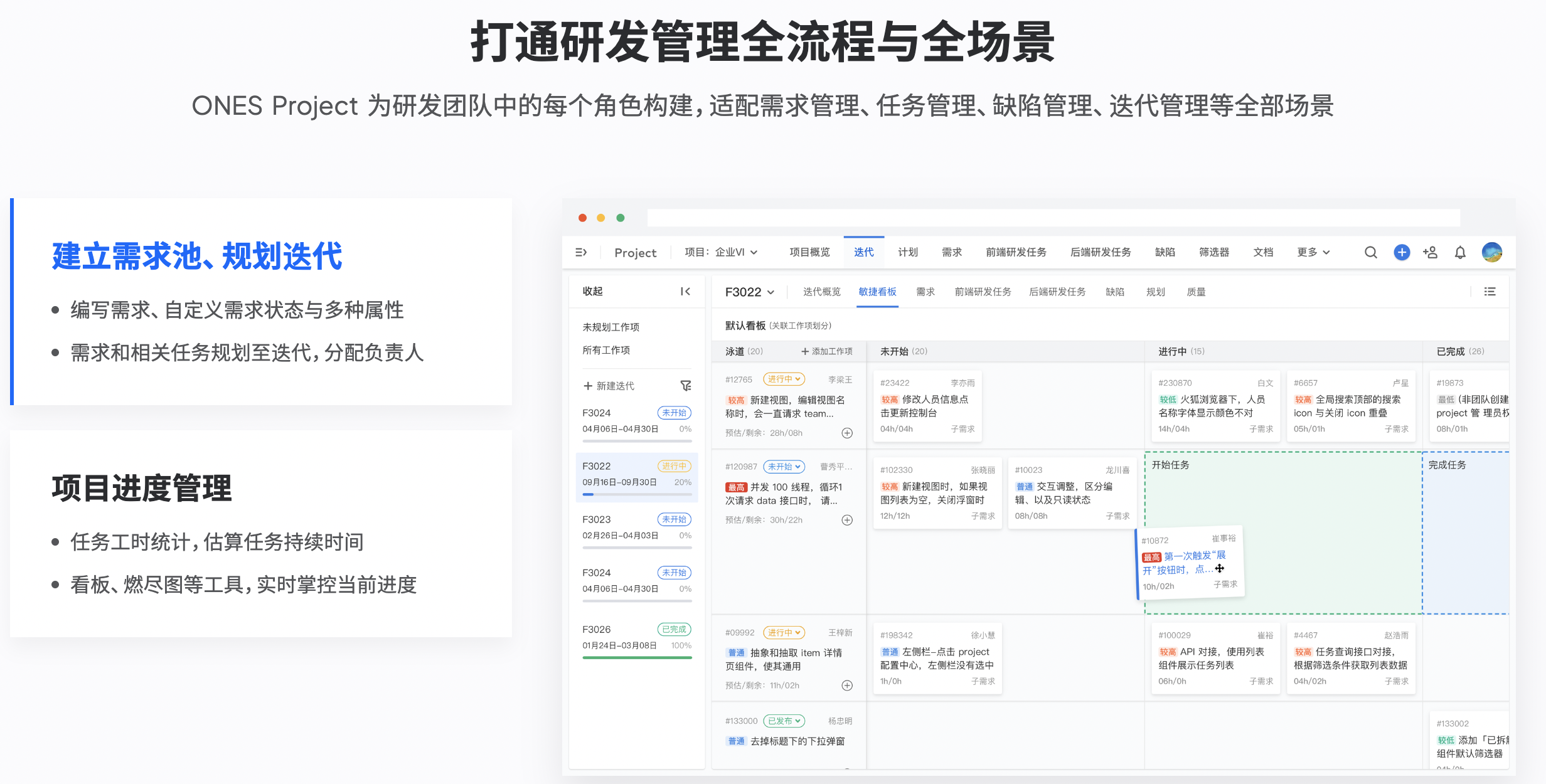Expand the 更多 menu in navigation
This screenshot has height=784, width=1546.
[x=1313, y=252]
